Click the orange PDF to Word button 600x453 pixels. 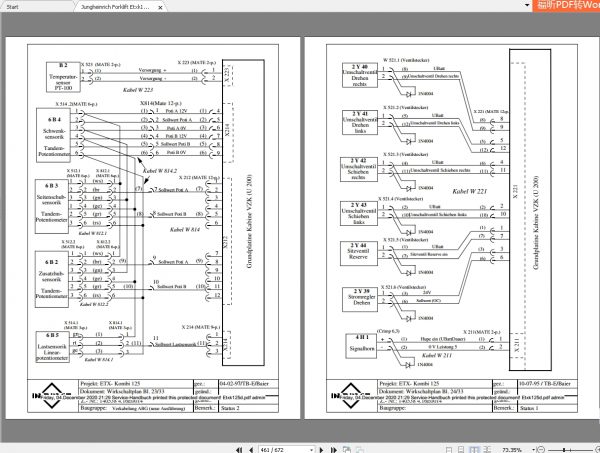(x=566, y=5)
